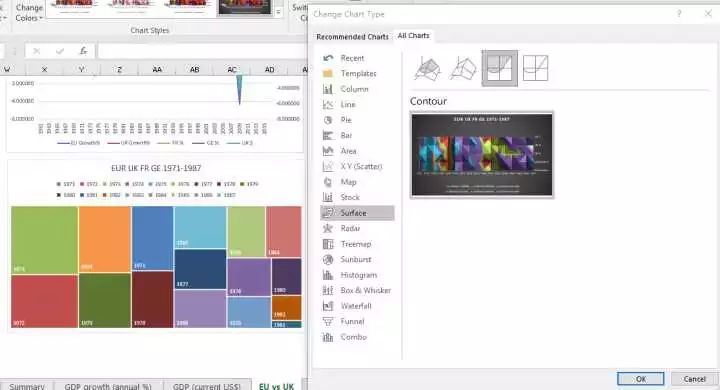Click the formula bar cancel X icon
The width and height of the screenshot is (720, 390).
37,51
